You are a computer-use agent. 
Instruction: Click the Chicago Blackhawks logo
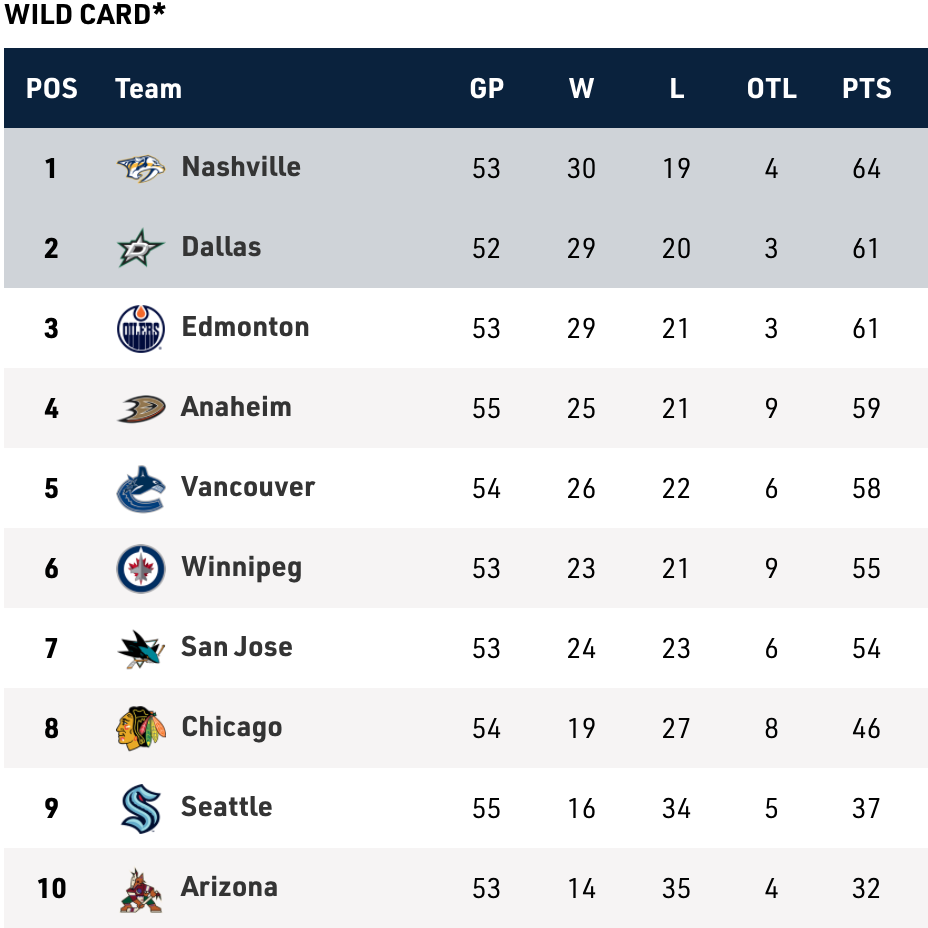(x=141, y=728)
